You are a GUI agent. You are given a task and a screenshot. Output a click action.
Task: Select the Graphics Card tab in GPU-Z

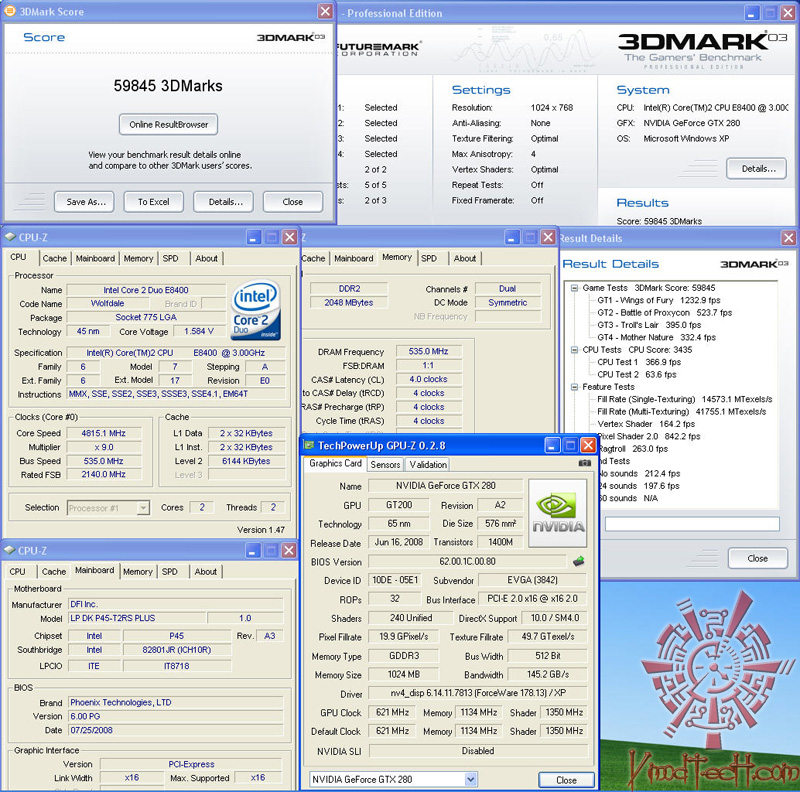335,463
